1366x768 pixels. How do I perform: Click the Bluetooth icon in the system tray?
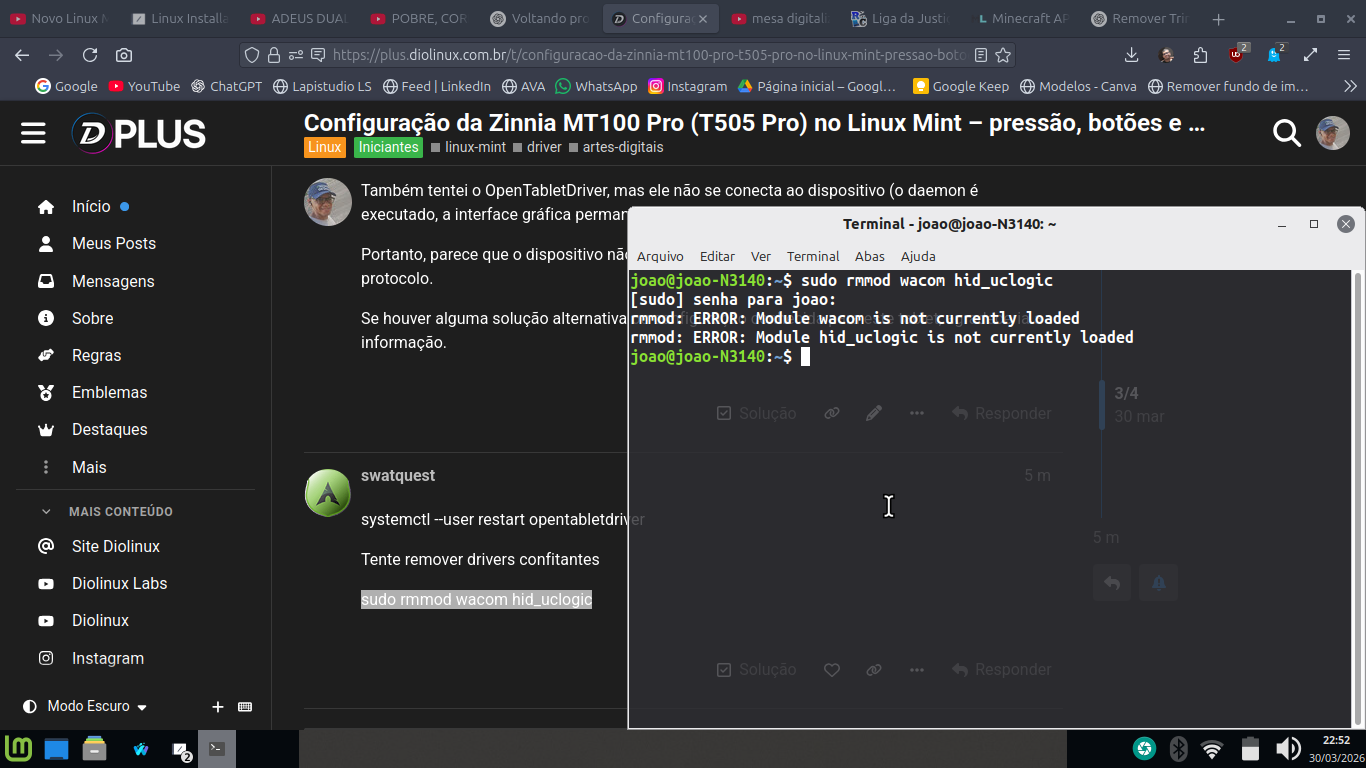[x=1178, y=748]
